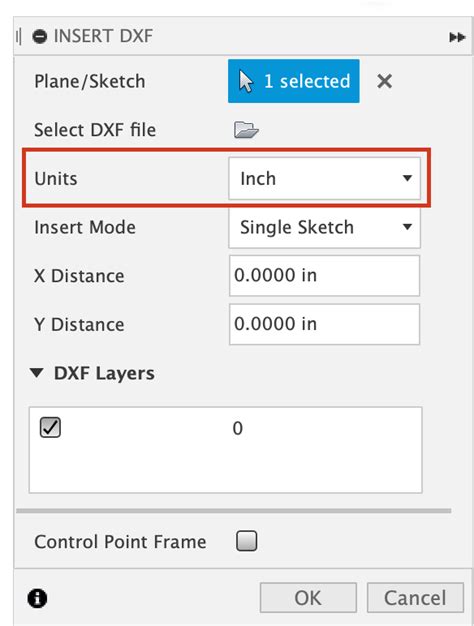474x626 pixels.
Task: Click the Y Distance input field
Action: pyautogui.click(x=324, y=324)
